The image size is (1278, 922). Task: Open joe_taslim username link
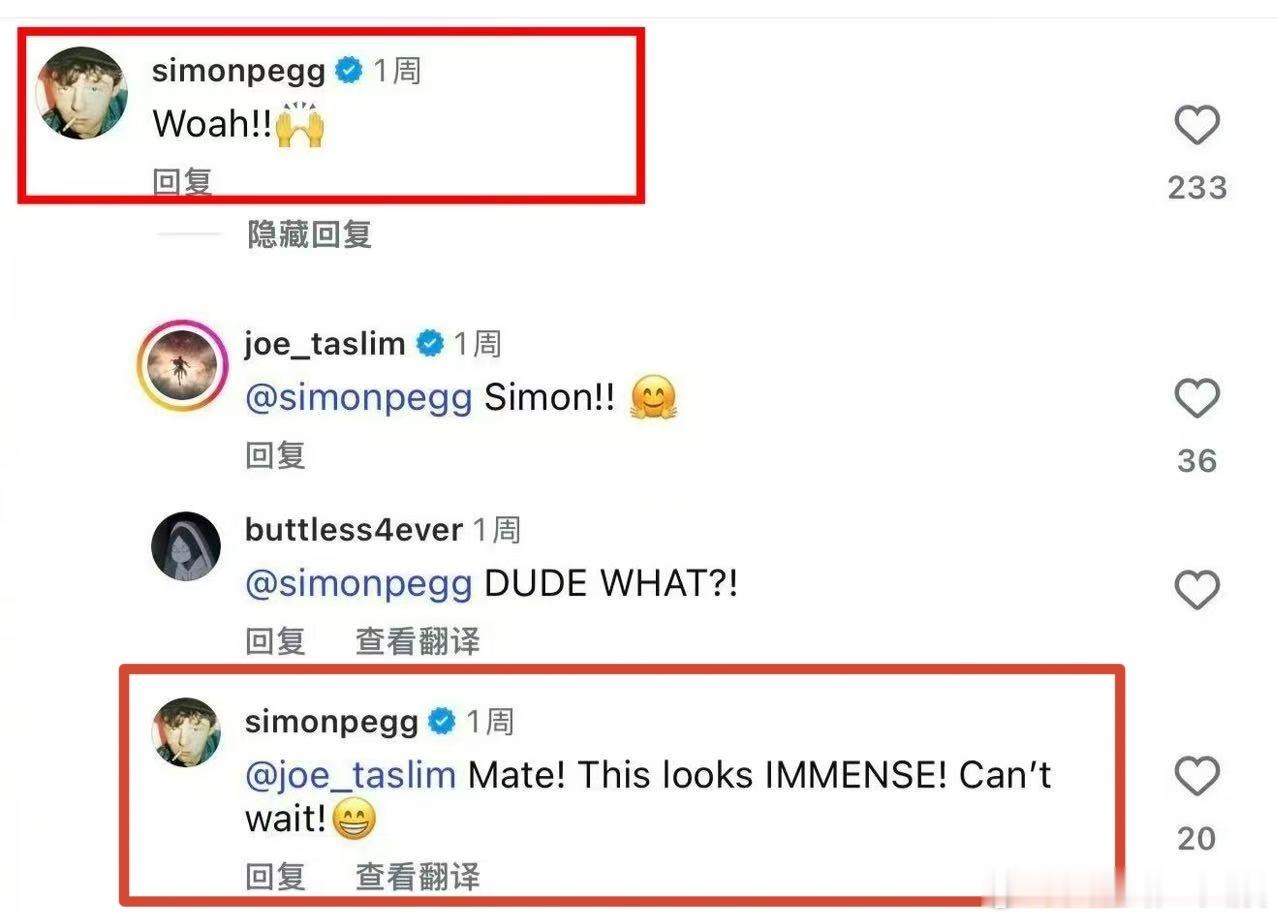325,344
